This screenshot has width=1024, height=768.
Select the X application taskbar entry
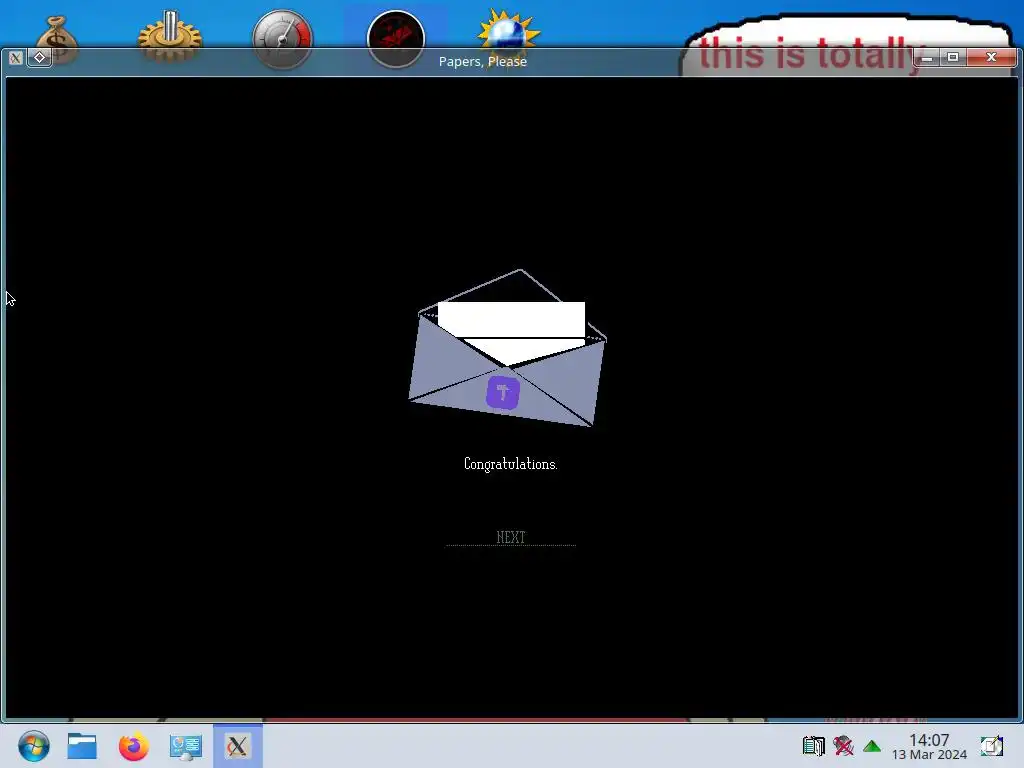(x=238, y=746)
